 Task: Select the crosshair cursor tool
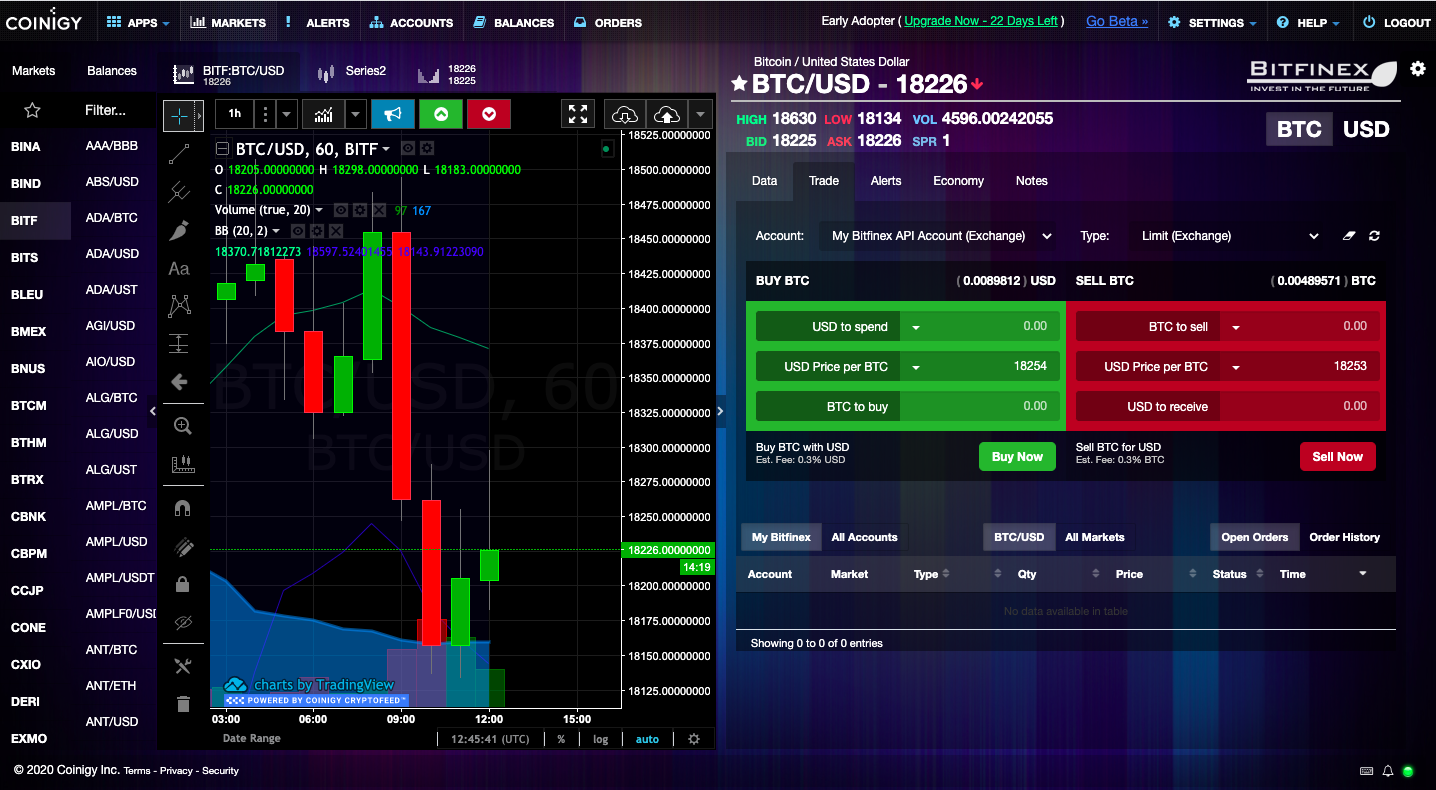(179, 116)
